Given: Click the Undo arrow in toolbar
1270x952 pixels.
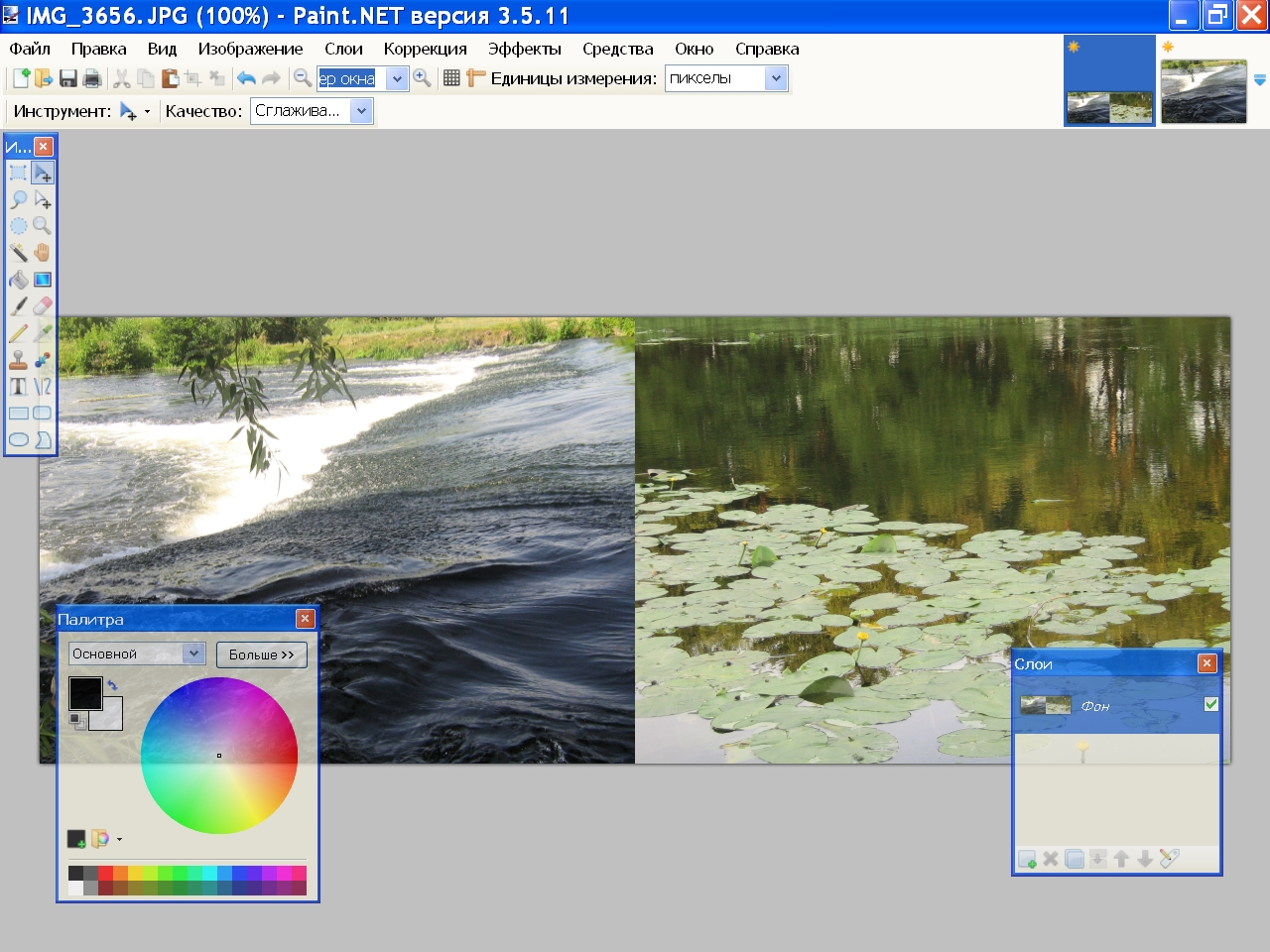Looking at the screenshot, I should click(x=246, y=78).
